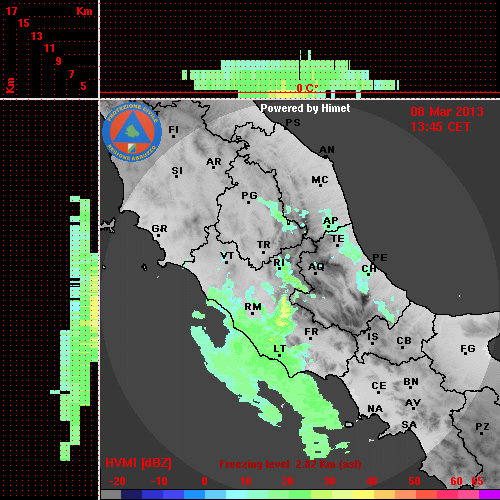Screen dimensions: 500x500
Task: Click the PS city label on the map
Action: click(x=293, y=123)
